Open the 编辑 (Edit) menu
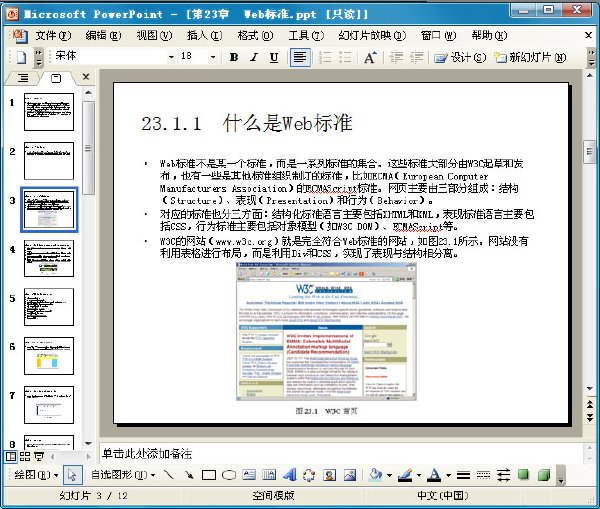Viewport: 600px width, 509px height. (x=103, y=36)
